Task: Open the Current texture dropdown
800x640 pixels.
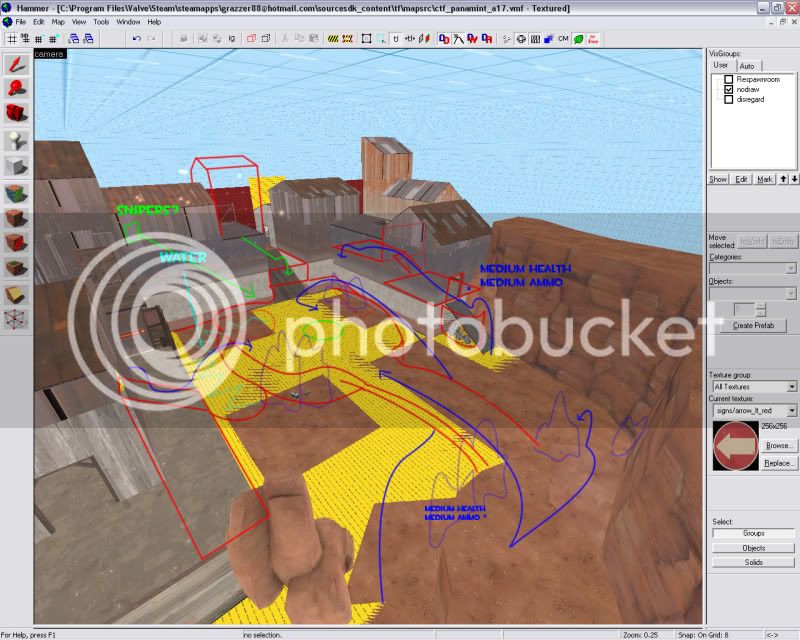Action: pyautogui.click(x=755, y=410)
